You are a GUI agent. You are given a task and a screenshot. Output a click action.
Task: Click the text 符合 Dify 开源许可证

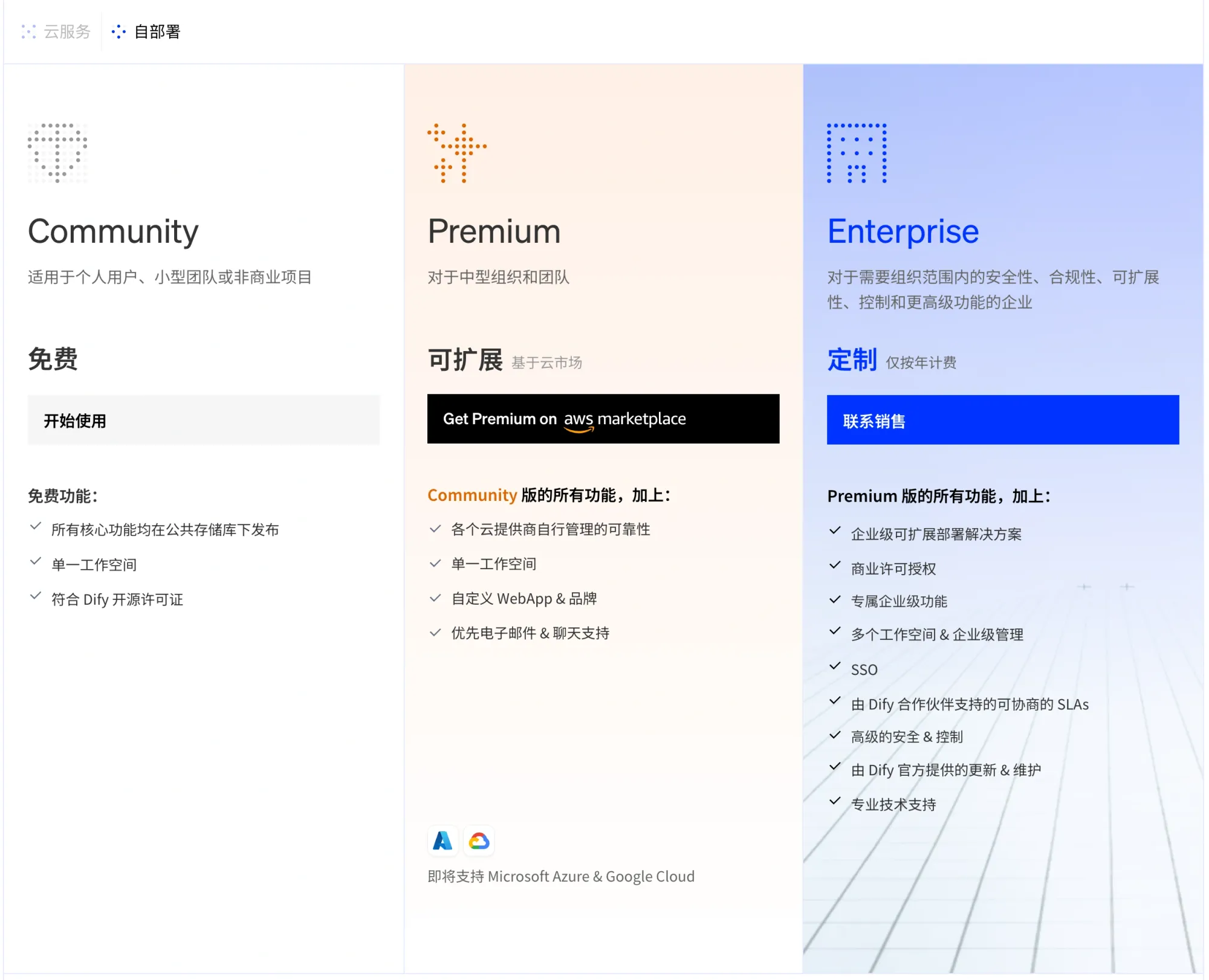click(x=117, y=599)
